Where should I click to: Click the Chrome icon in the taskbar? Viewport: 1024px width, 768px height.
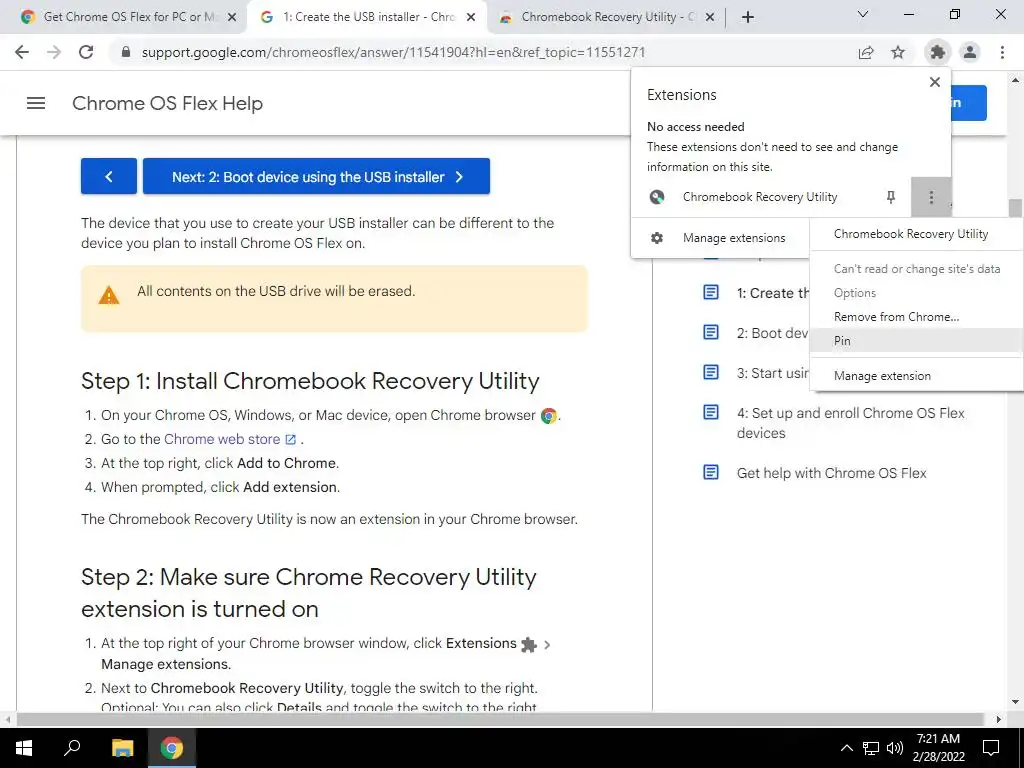tap(172, 748)
